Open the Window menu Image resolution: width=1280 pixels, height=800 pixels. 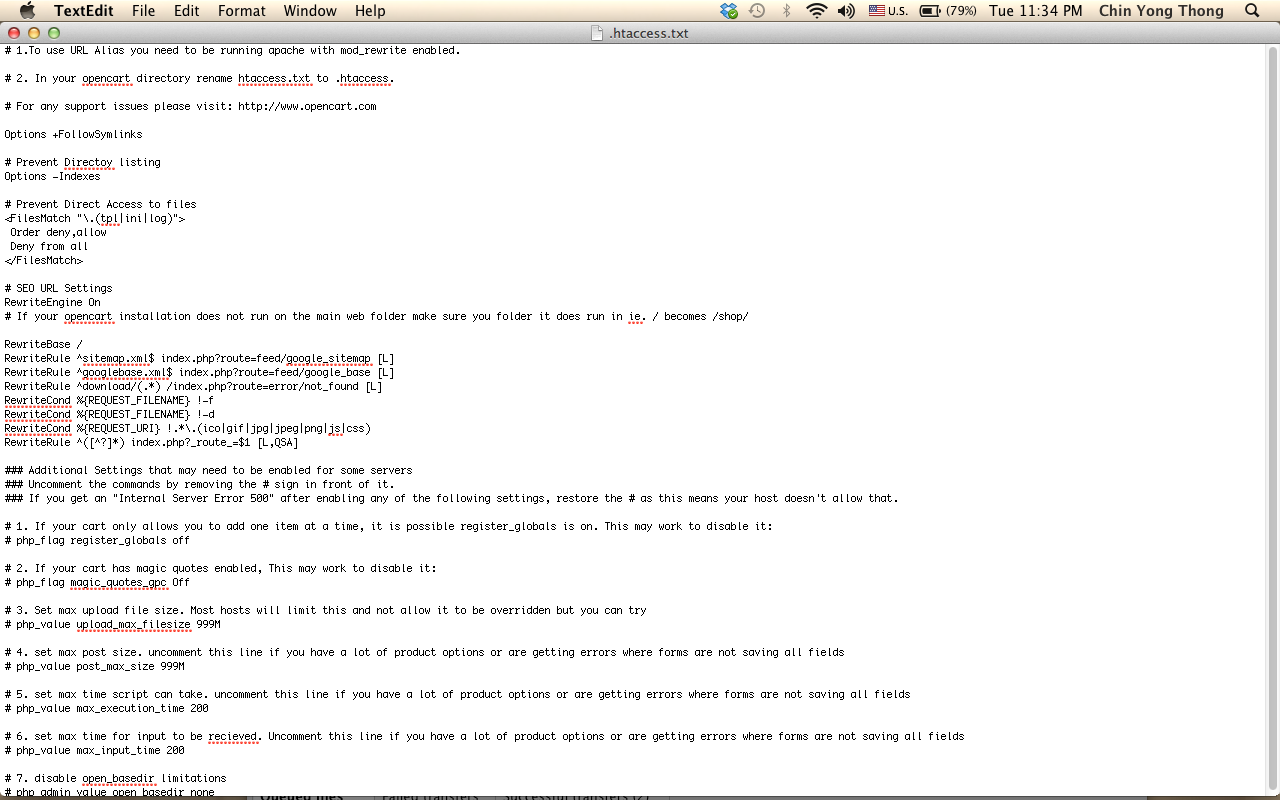(x=310, y=11)
